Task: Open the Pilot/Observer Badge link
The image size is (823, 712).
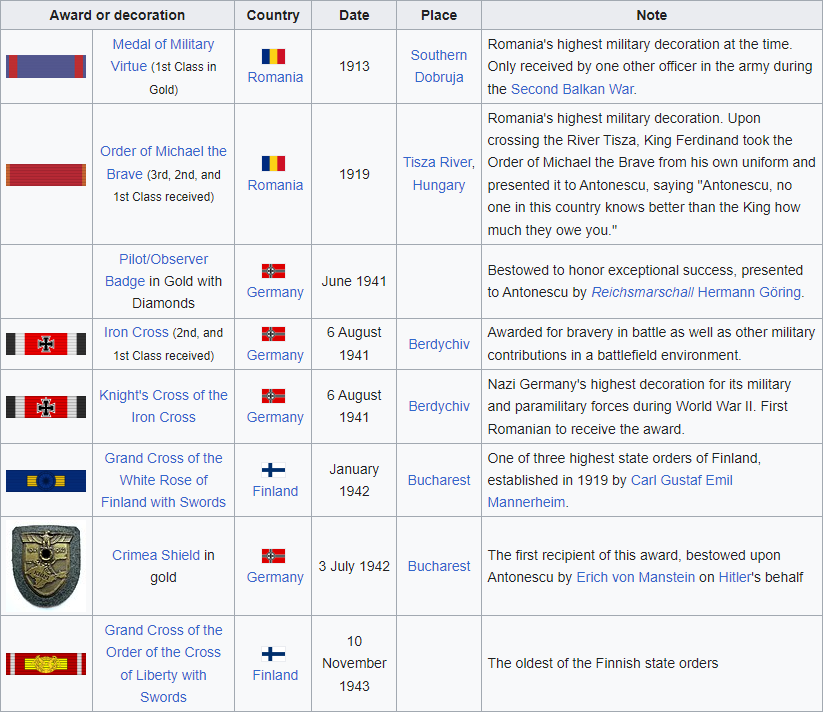Action: point(156,270)
